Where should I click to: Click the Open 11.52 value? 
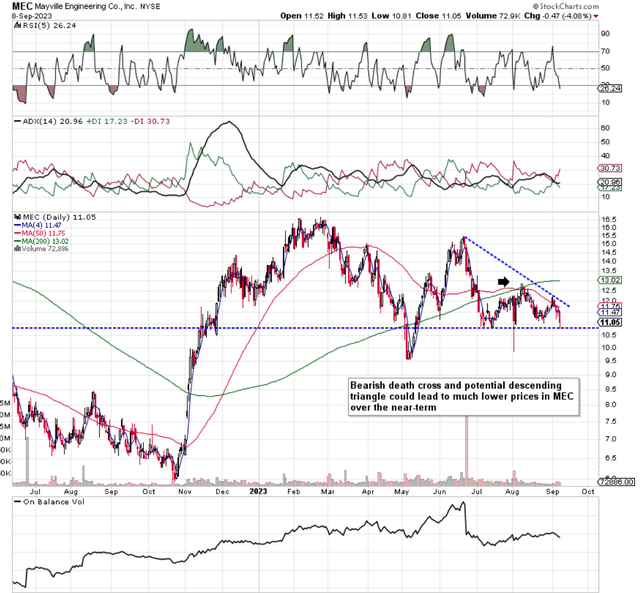click(302, 16)
